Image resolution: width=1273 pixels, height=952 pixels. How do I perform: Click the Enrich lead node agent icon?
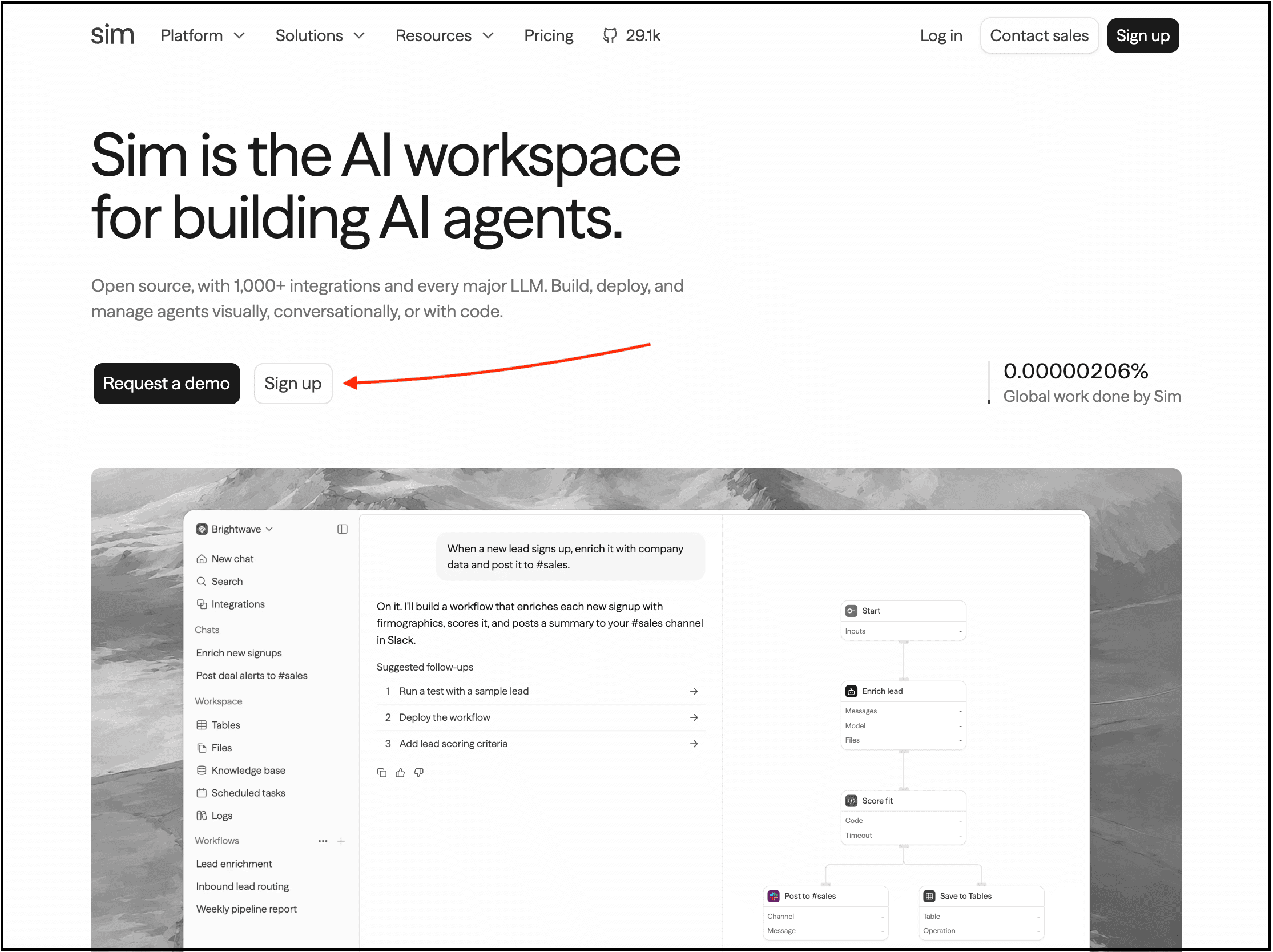click(x=852, y=691)
